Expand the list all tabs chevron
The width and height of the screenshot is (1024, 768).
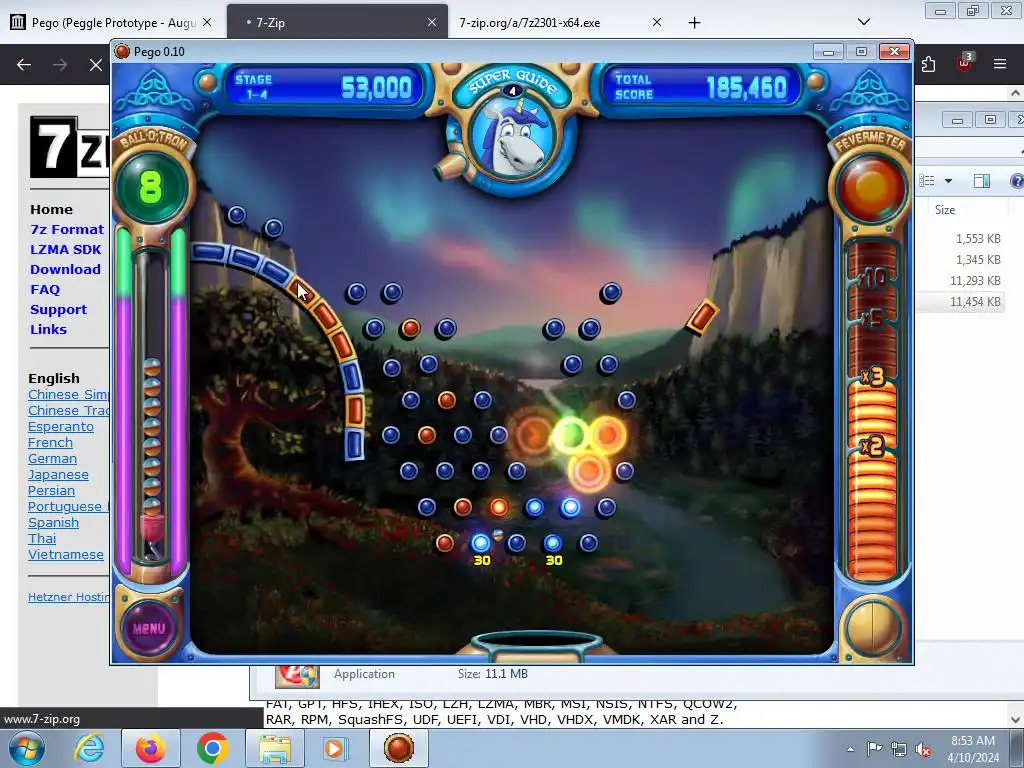[x=864, y=22]
